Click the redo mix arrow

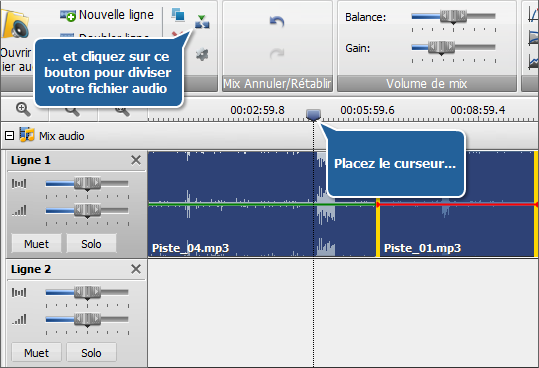[x=277, y=54]
